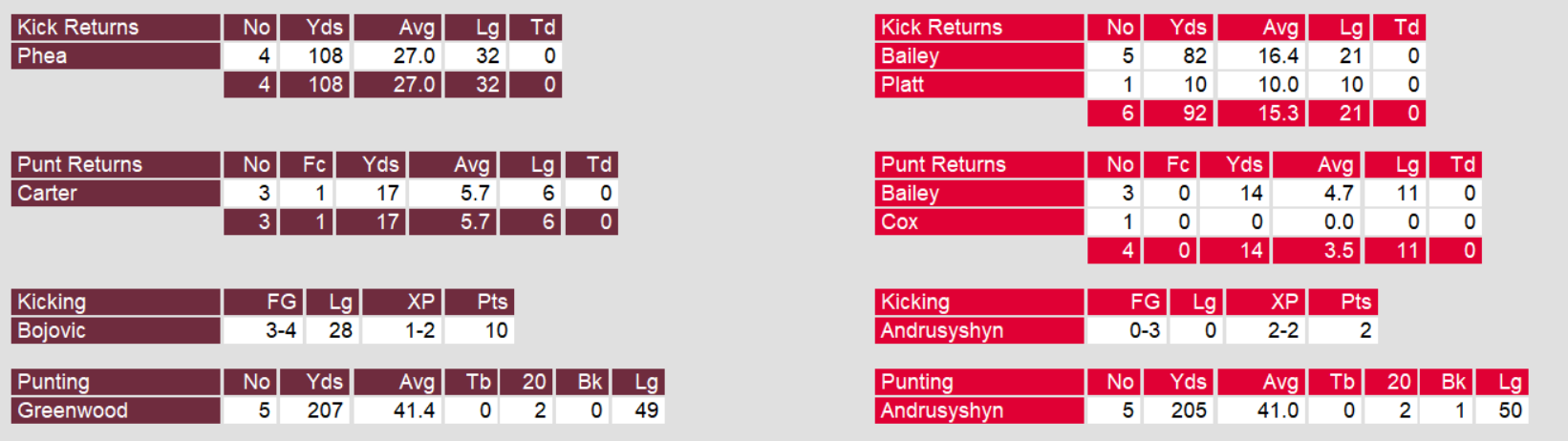The width and height of the screenshot is (1568, 441).
Task: Select Andrusyshyn in the red Punting table
Action: (x=941, y=411)
